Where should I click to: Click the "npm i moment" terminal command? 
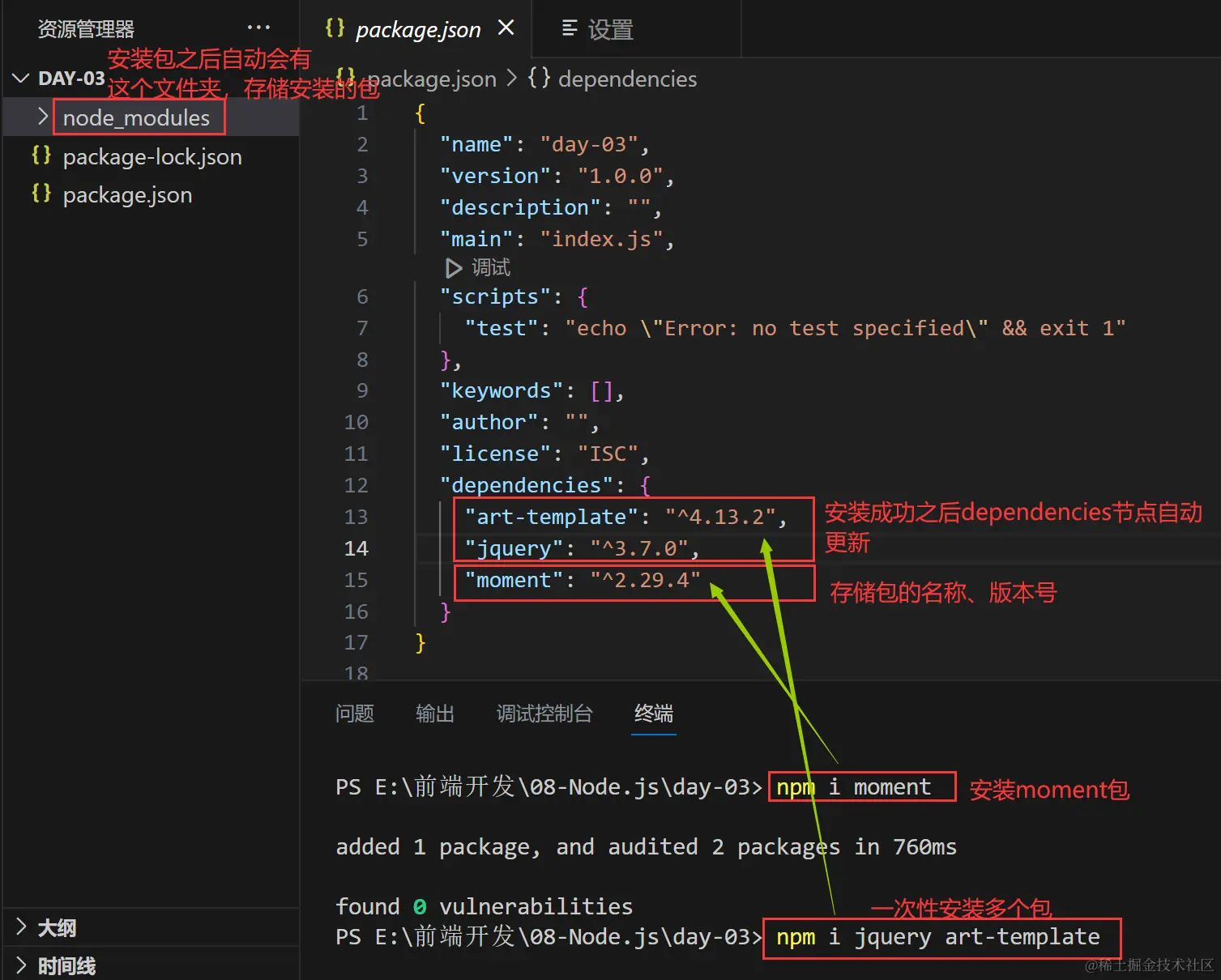point(854,787)
